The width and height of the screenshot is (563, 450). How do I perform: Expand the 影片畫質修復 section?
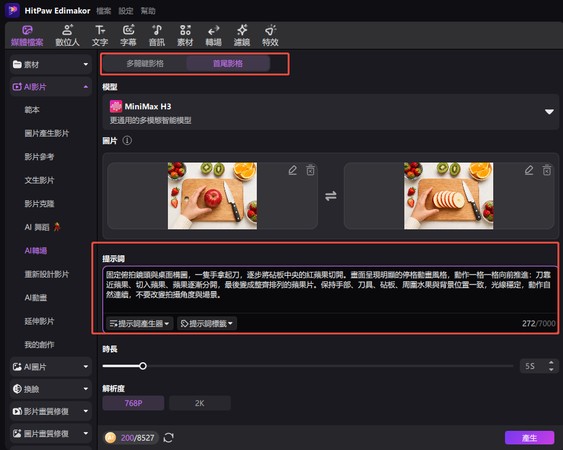click(x=51, y=411)
